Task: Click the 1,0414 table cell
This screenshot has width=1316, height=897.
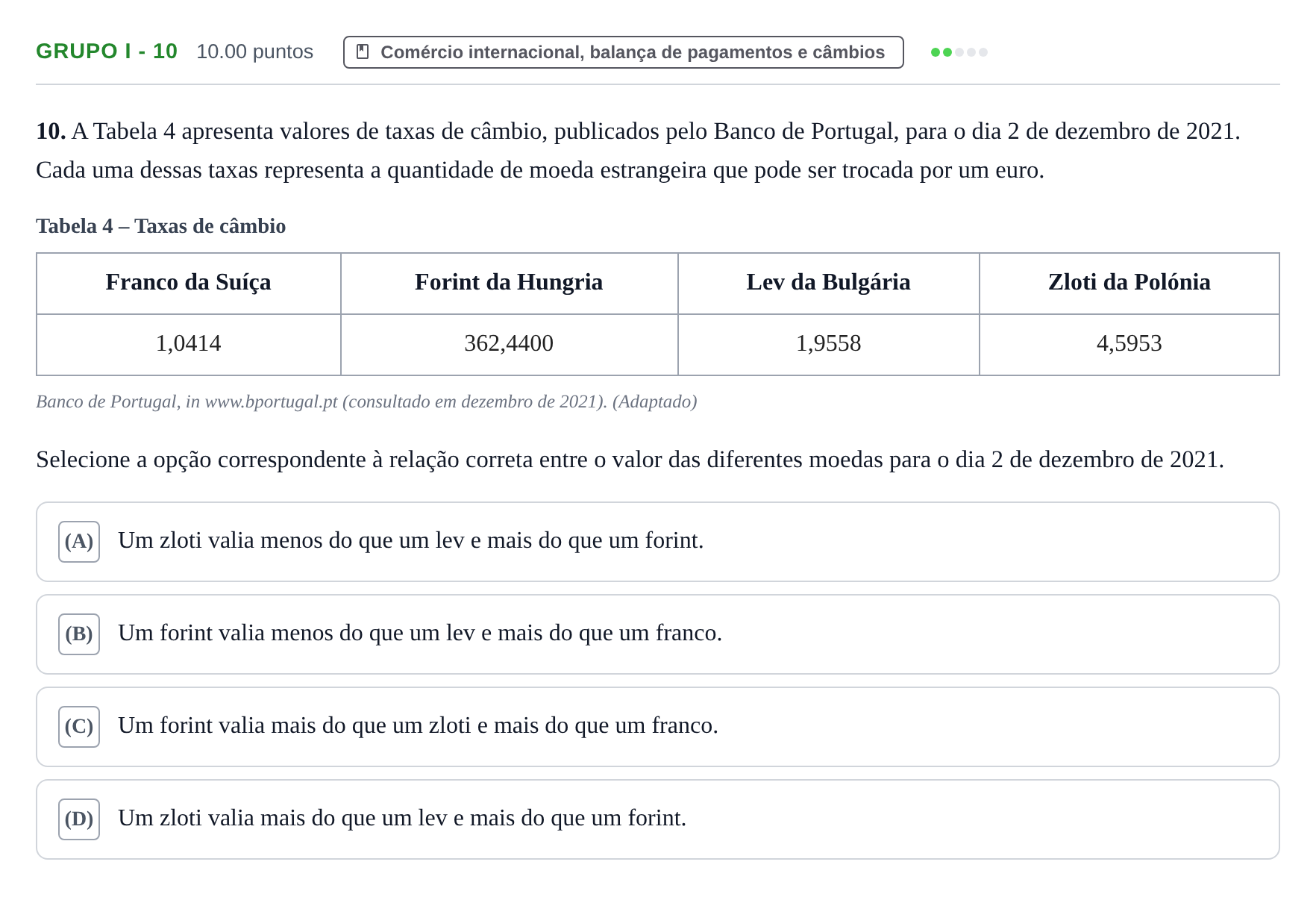Action: pyautogui.click(x=189, y=344)
